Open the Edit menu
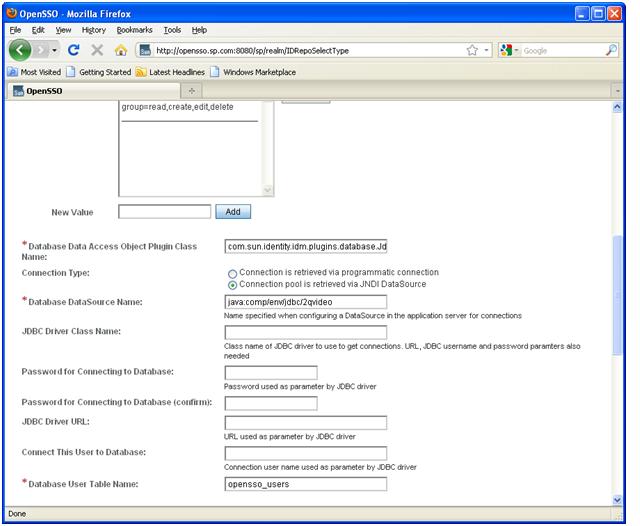Screen dimensions: 640x526 (x=38, y=30)
